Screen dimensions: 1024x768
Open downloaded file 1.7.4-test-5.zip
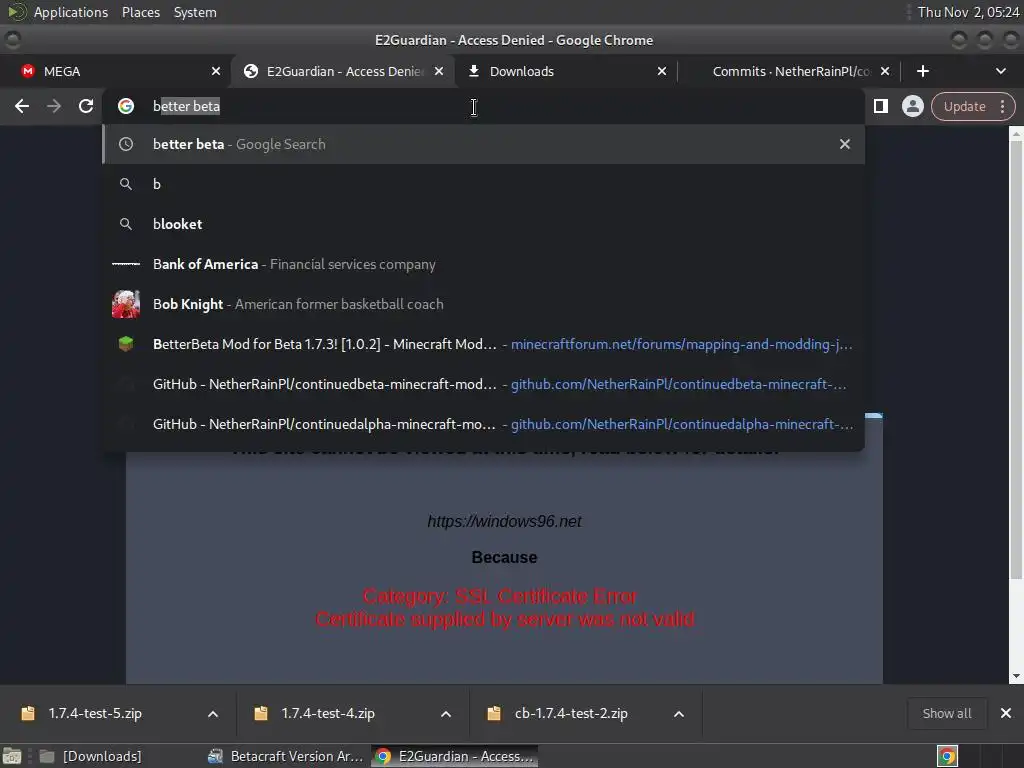point(95,713)
